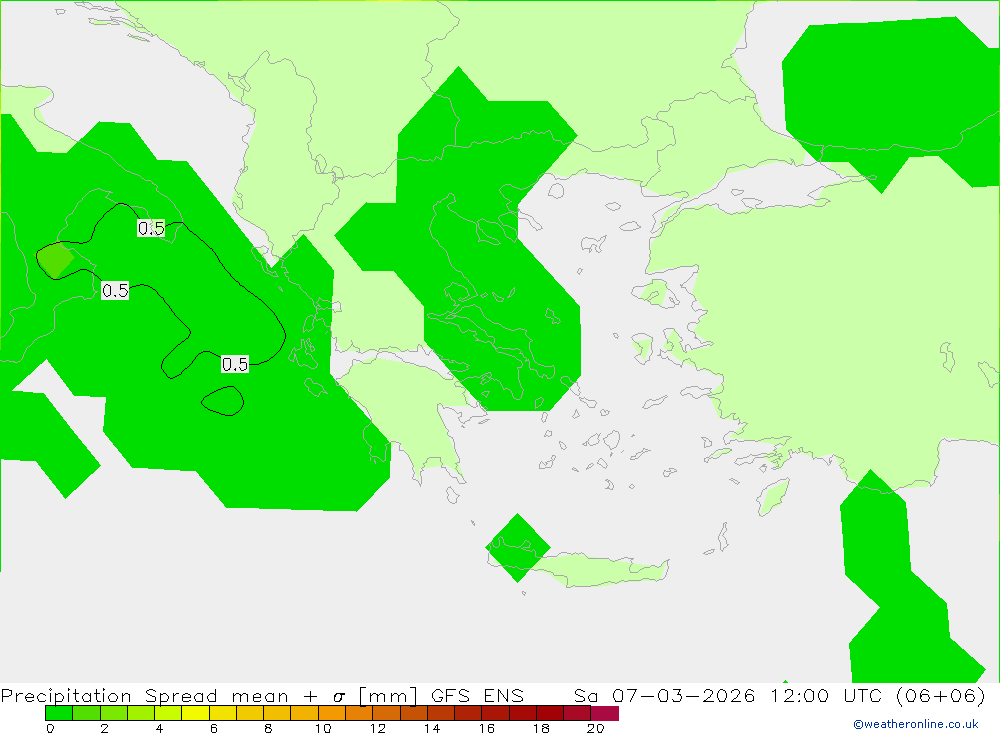The image size is (1000, 733).
Task: Click the '(06+06)' forecast run label
Action: click(x=941, y=695)
